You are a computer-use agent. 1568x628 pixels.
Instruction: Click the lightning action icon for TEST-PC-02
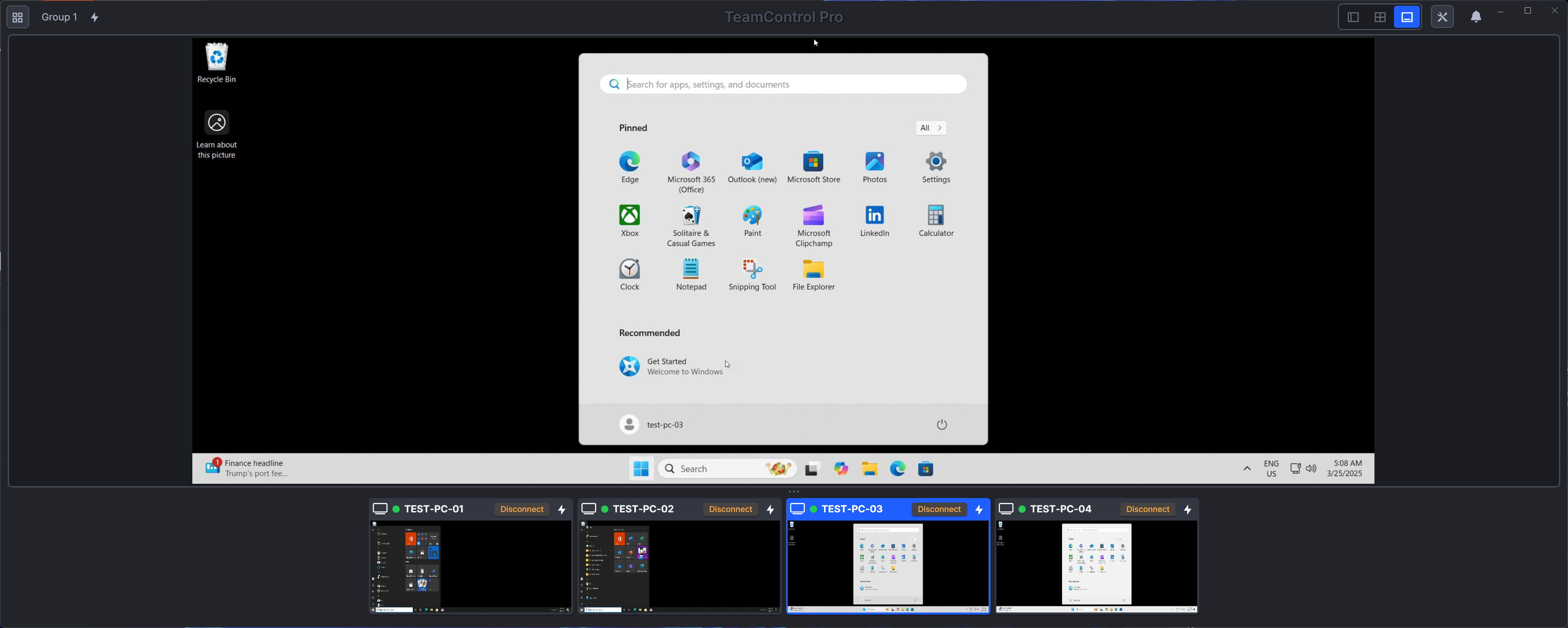[771, 509]
